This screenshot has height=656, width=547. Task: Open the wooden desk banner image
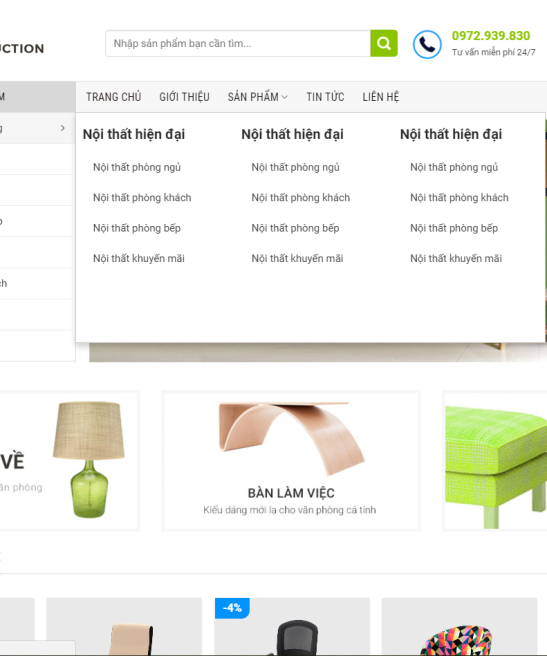tap(292, 438)
